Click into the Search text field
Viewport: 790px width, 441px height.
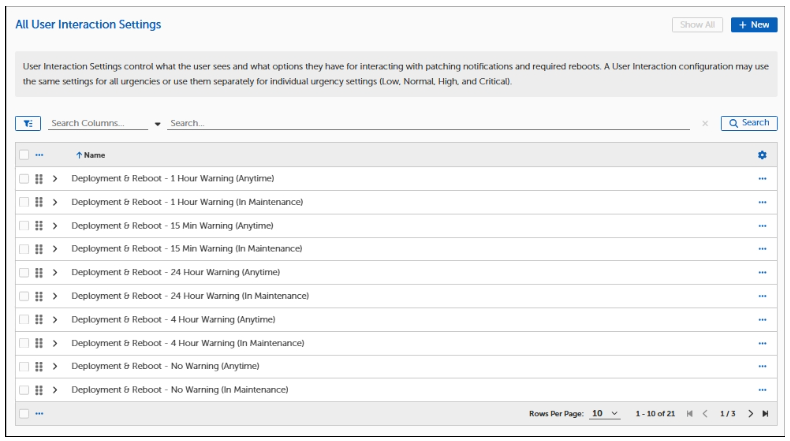click(428, 123)
